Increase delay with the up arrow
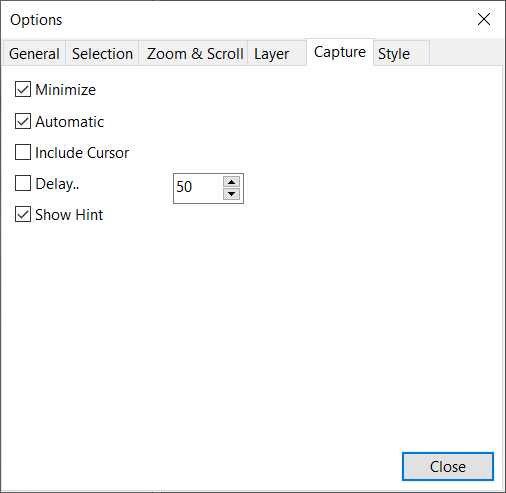Screen dimensions: 506x493 pos(231,182)
